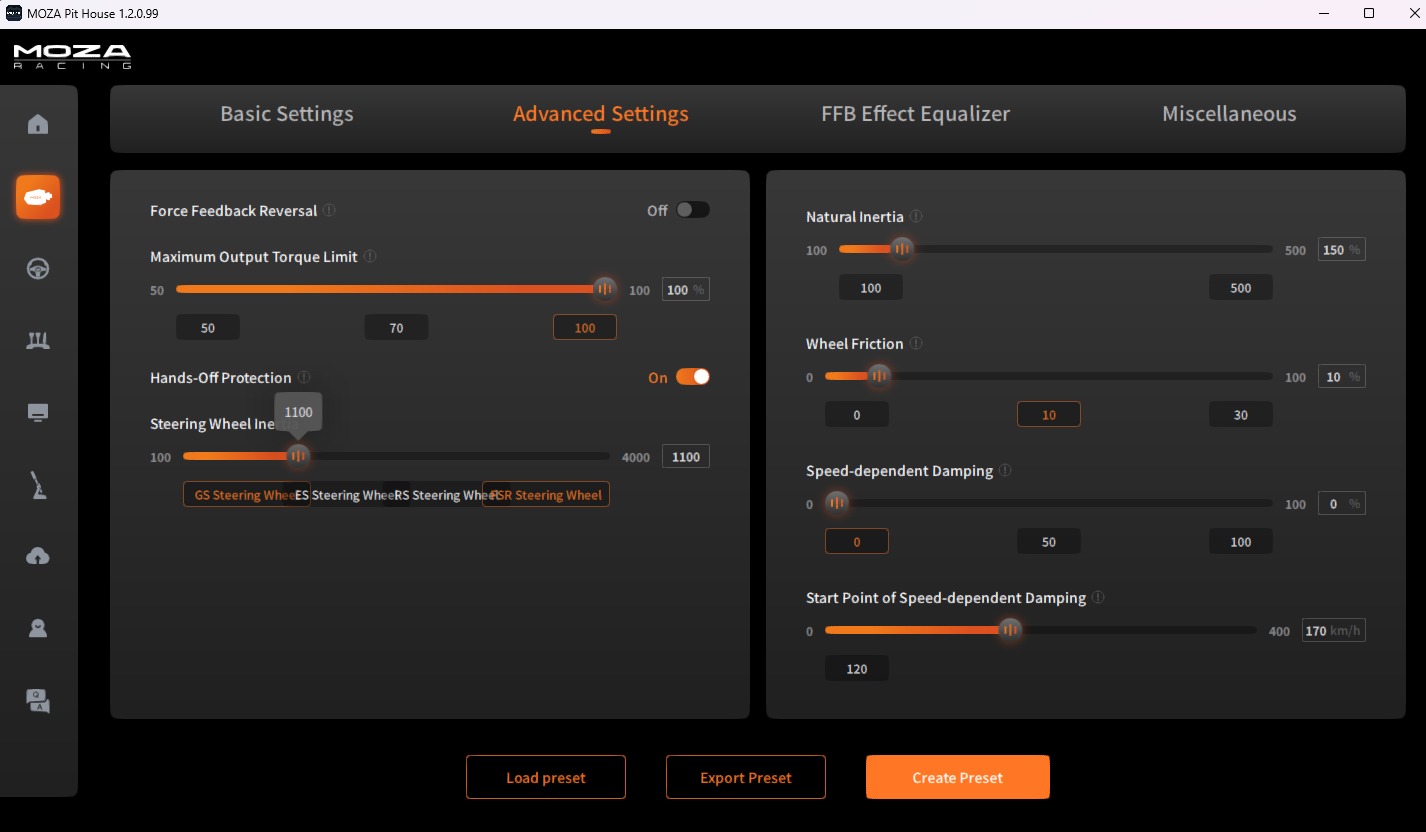Set Natural Inertia preset to 100
This screenshot has width=1426, height=832.
pyautogui.click(x=871, y=288)
